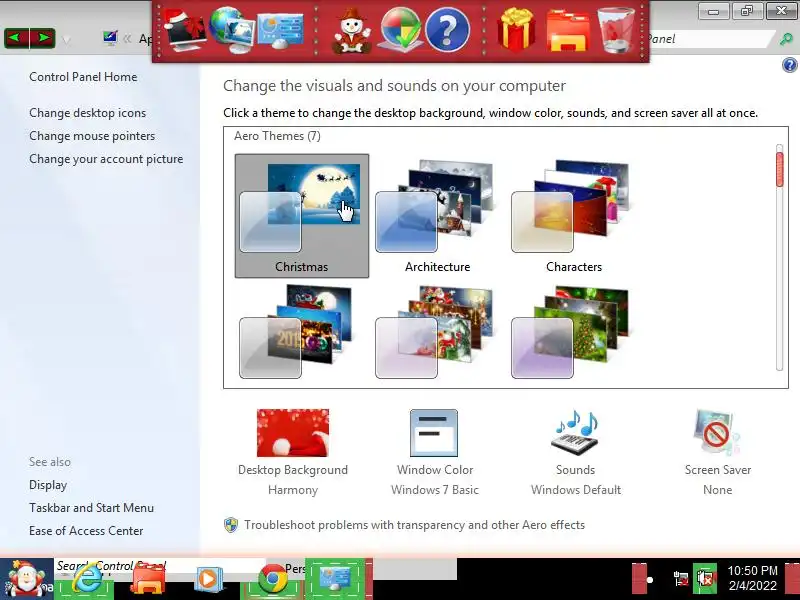The image size is (800, 600).
Task: Click the None screen saver label
Action: pos(717,490)
